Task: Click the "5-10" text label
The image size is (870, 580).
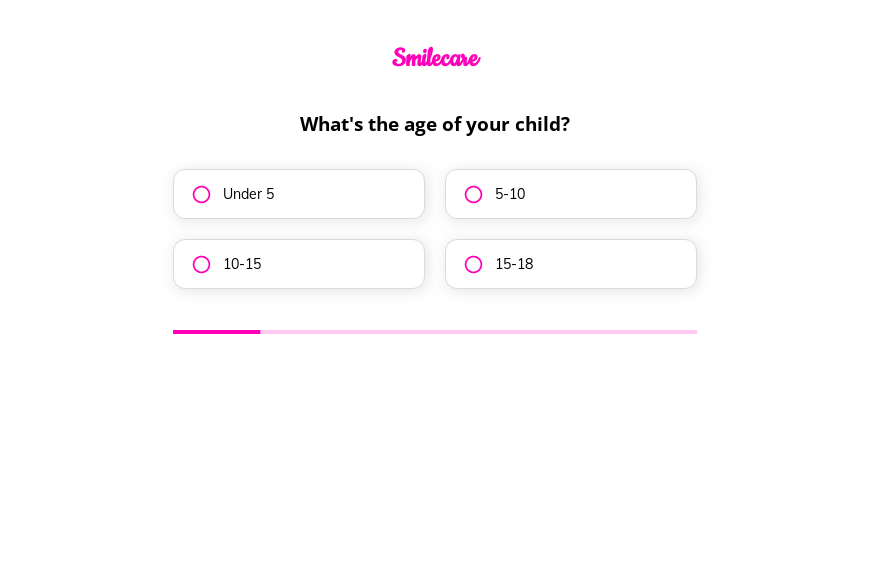Action: tap(510, 194)
